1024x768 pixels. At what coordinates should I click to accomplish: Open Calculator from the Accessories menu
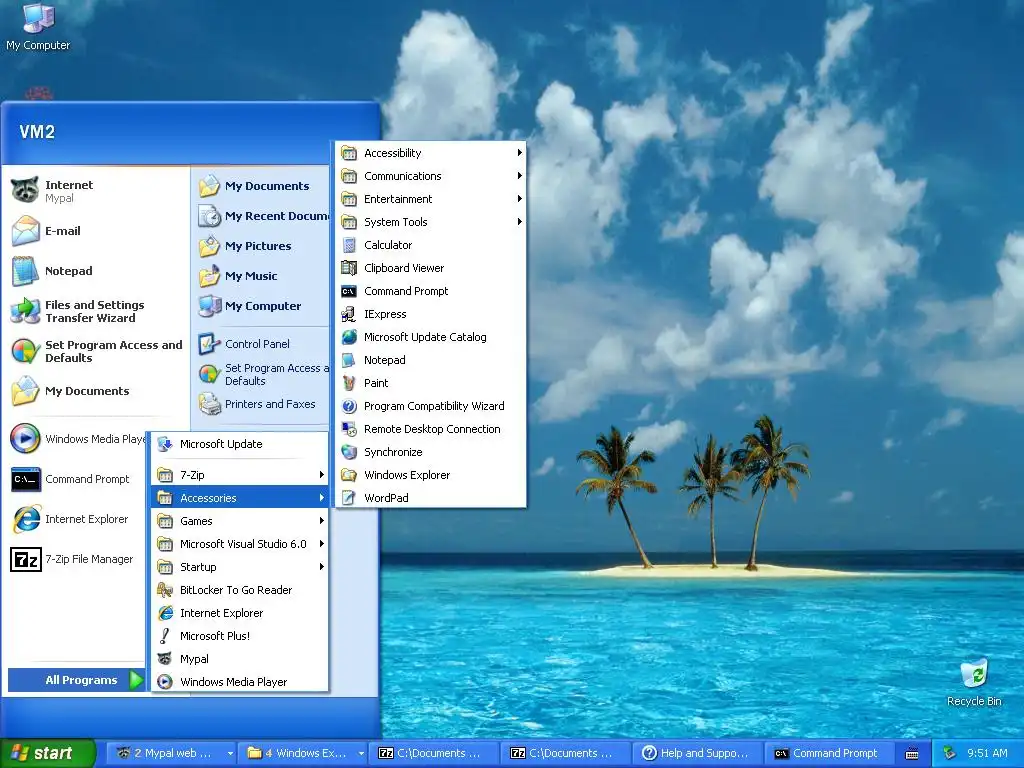pos(430,245)
